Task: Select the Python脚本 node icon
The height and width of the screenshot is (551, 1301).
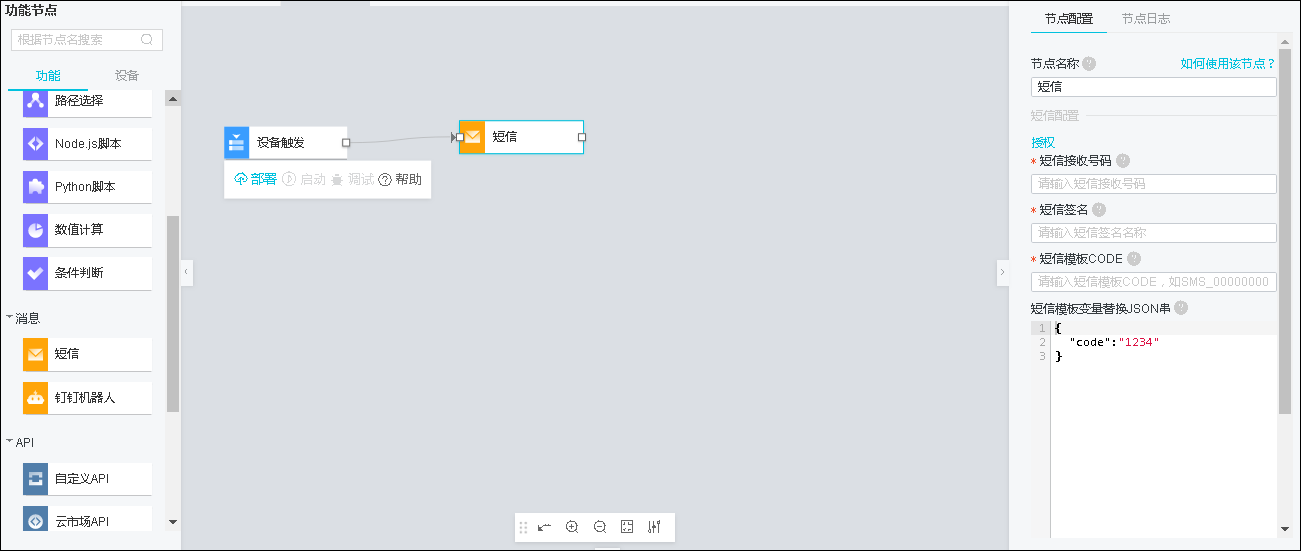Action: tap(36, 187)
